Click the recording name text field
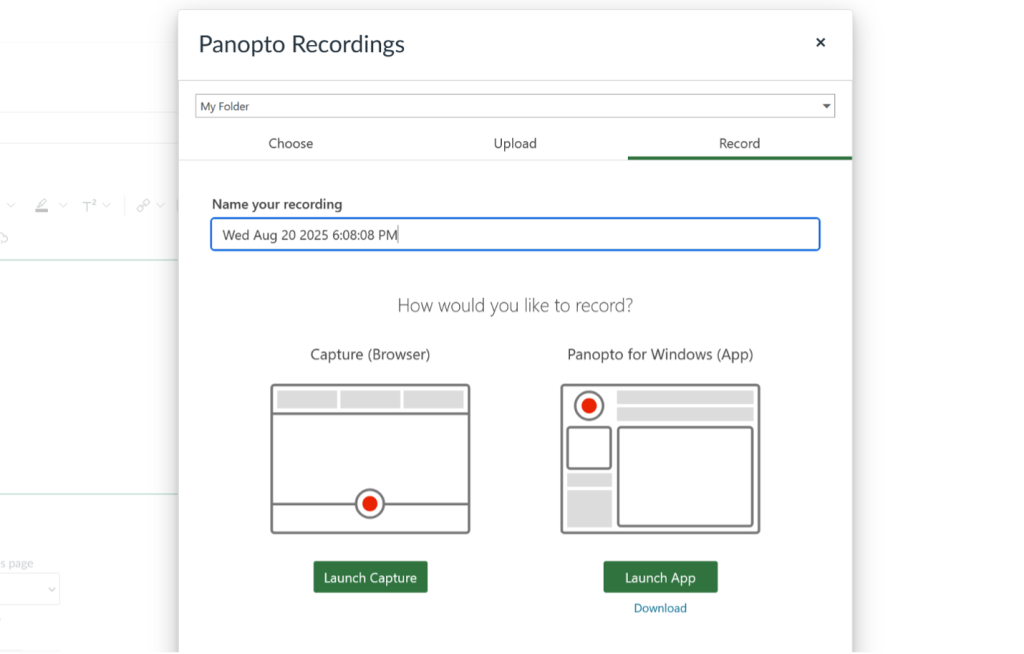 pos(515,235)
